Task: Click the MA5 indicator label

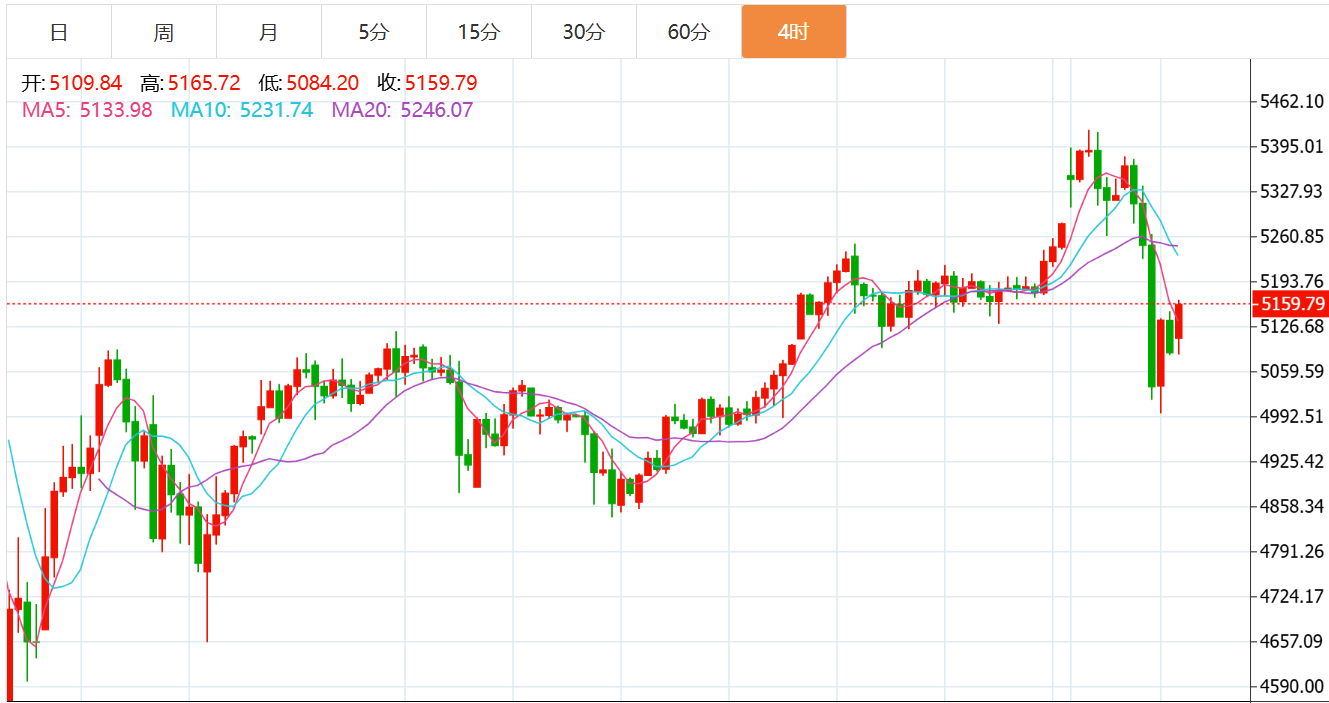Action: click(x=87, y=110)
